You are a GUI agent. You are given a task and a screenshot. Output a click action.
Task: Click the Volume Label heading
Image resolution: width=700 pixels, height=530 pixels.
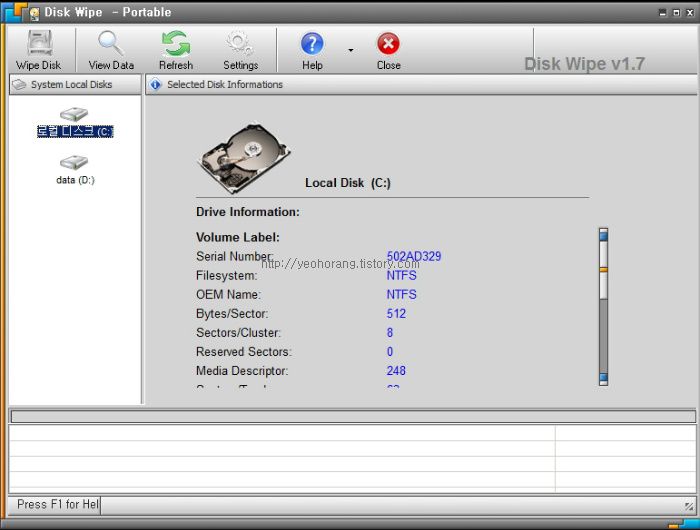(x=238, y=237)
